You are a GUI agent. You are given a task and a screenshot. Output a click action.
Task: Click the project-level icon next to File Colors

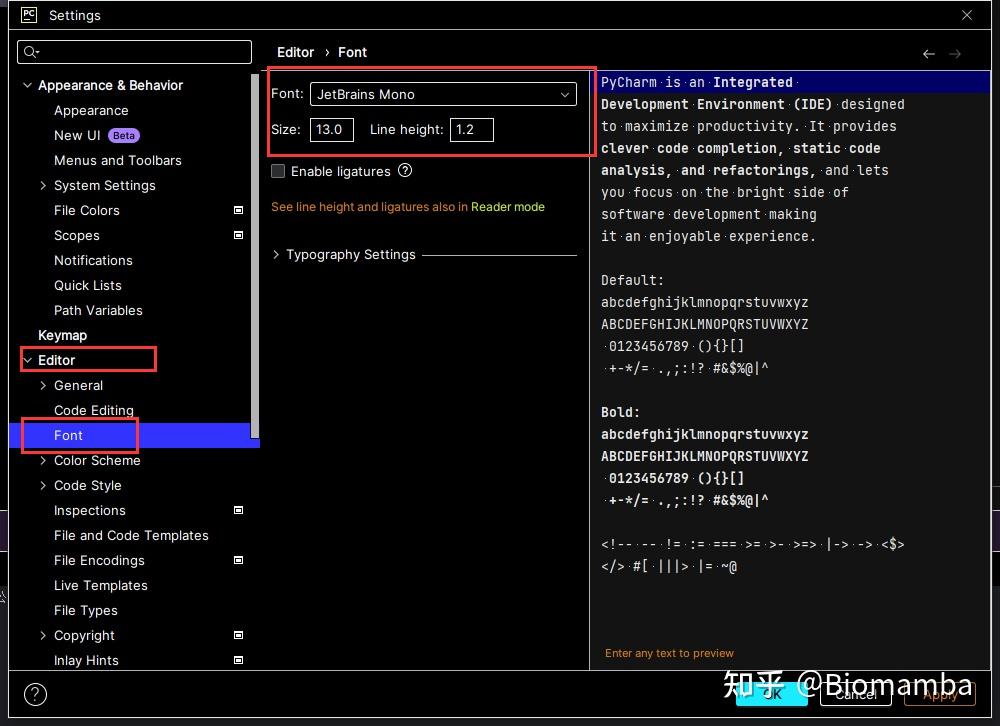(x=238, y=210)
